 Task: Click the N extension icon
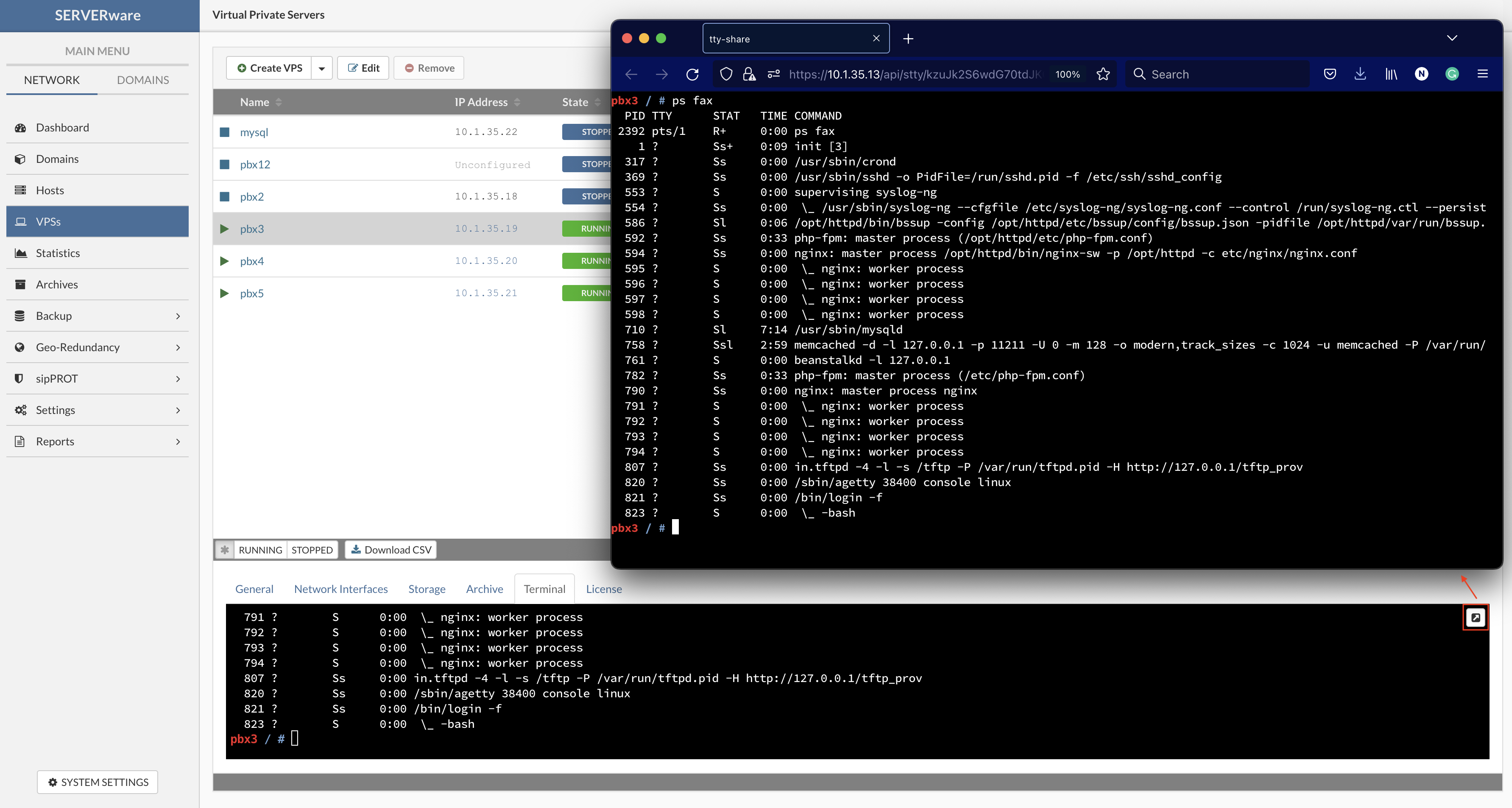[x=1421, y=74]
